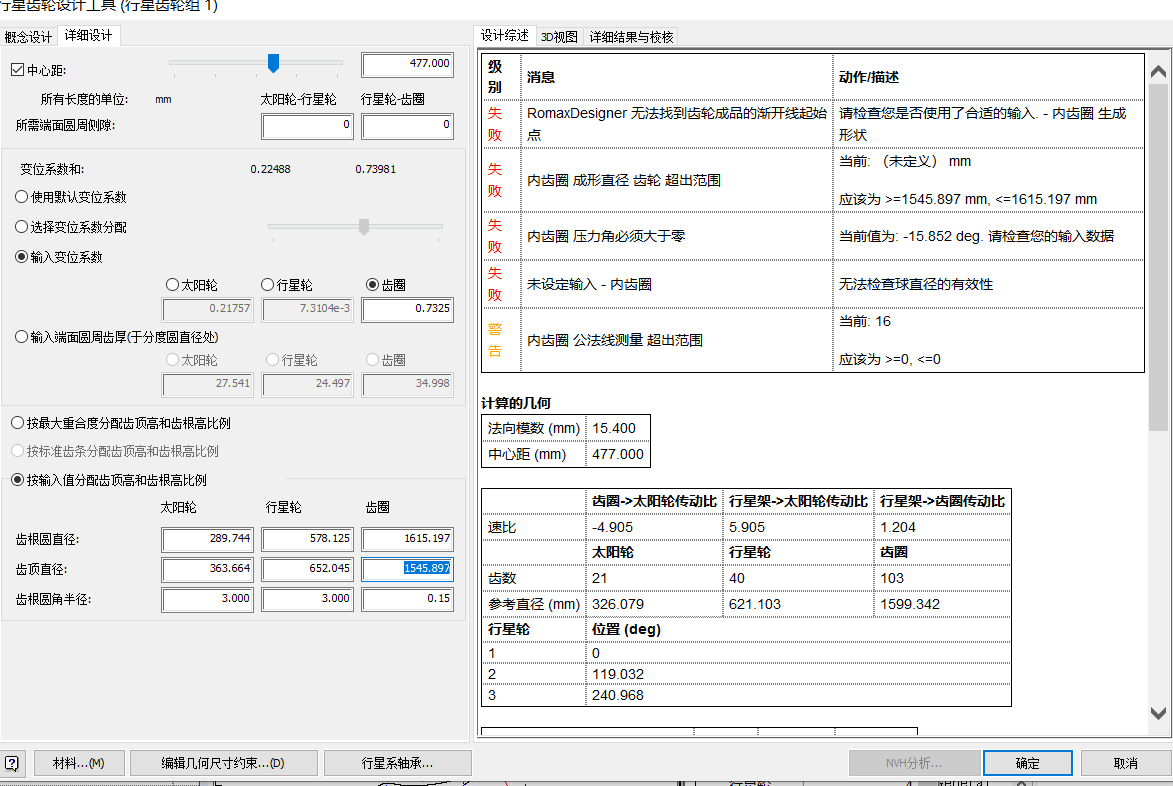Image resolution: width=1173 pixels, height=786 pixels.
Task: Click the 行星轮 tooth count 40
Action: tap(737, 578)
